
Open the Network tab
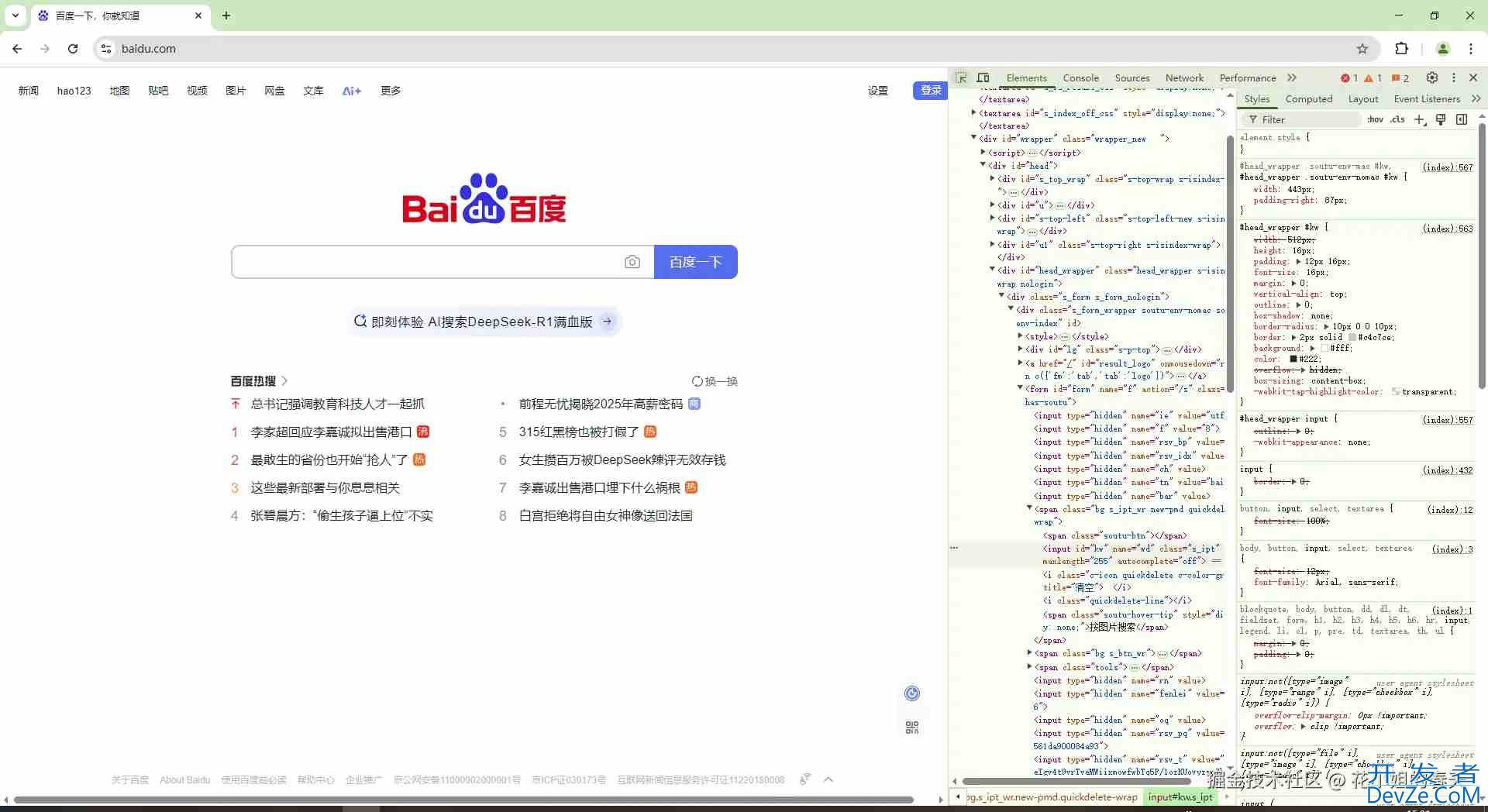(1185, 77)
